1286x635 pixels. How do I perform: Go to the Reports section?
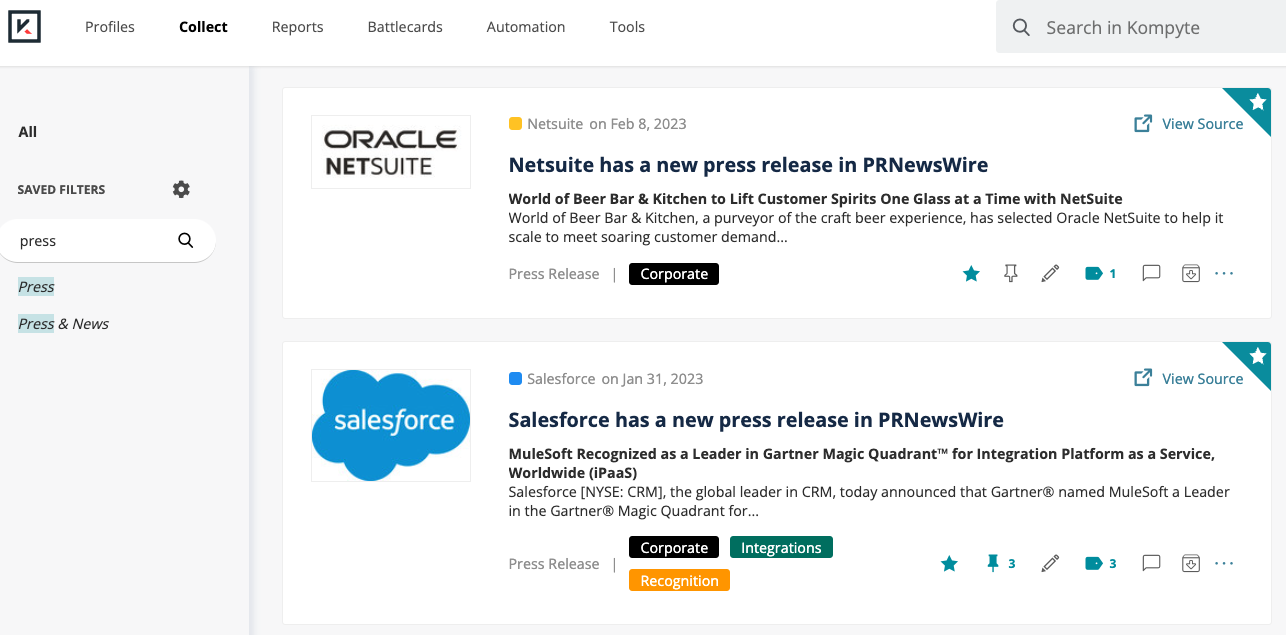(x=297, y=27)
